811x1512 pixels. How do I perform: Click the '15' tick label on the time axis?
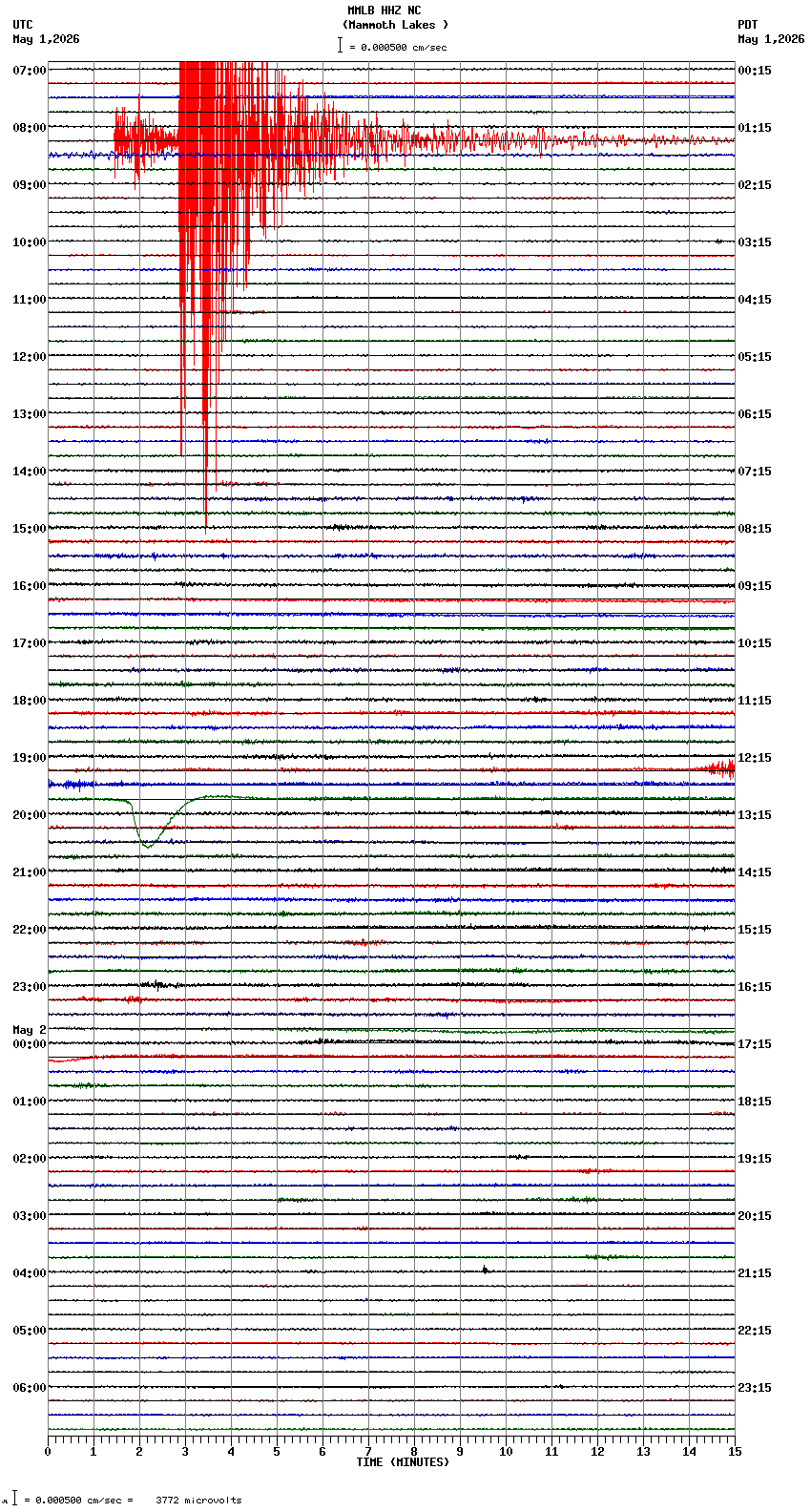coord(735,1452)
